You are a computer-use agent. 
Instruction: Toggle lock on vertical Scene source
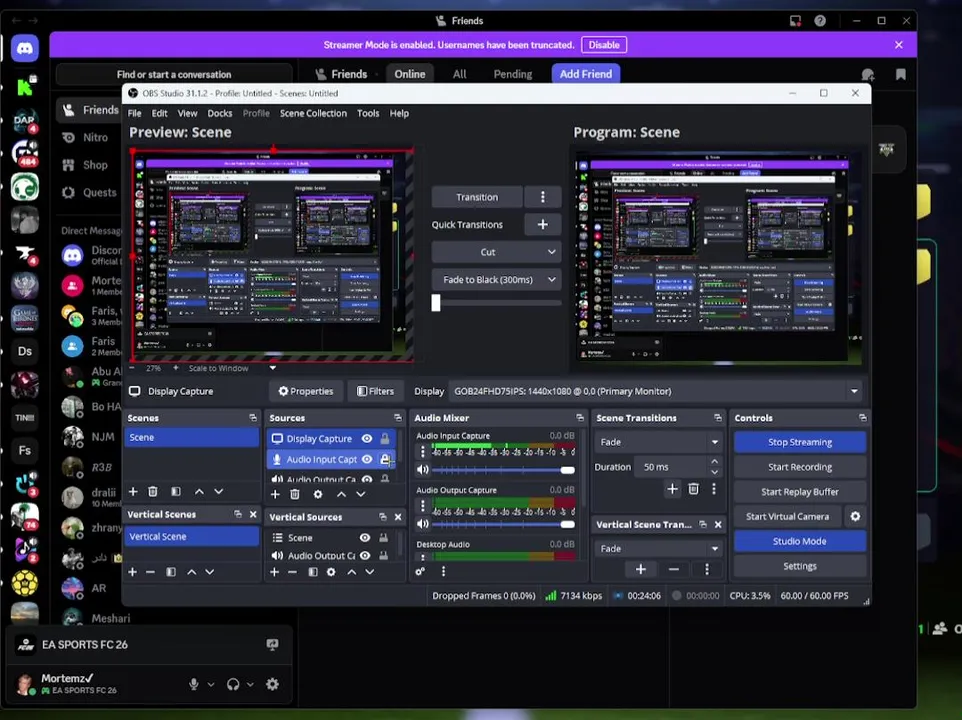[x=383, y=538]
